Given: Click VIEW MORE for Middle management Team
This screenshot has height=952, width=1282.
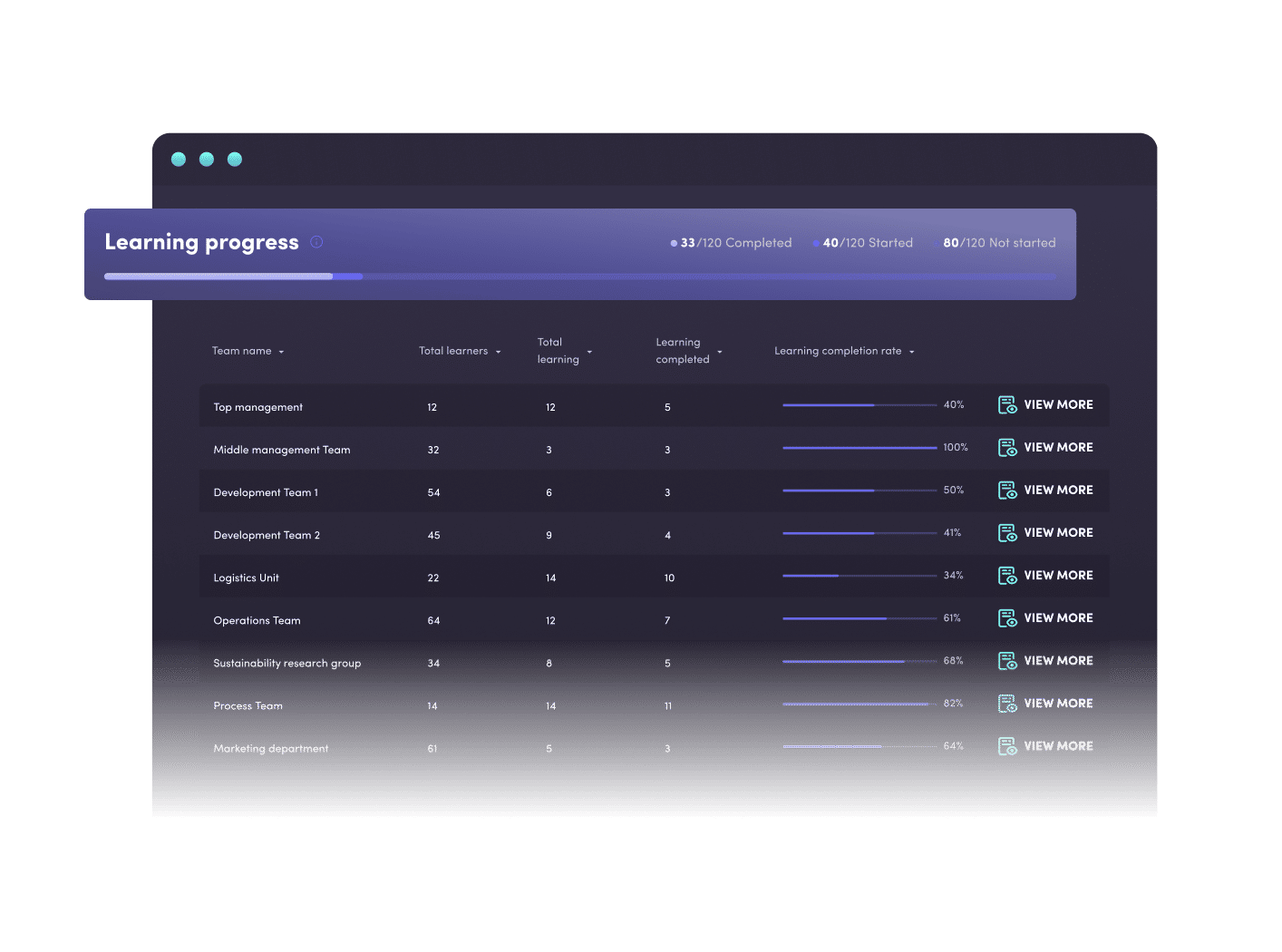Looking at the screenshot, I should [1058, 447].
